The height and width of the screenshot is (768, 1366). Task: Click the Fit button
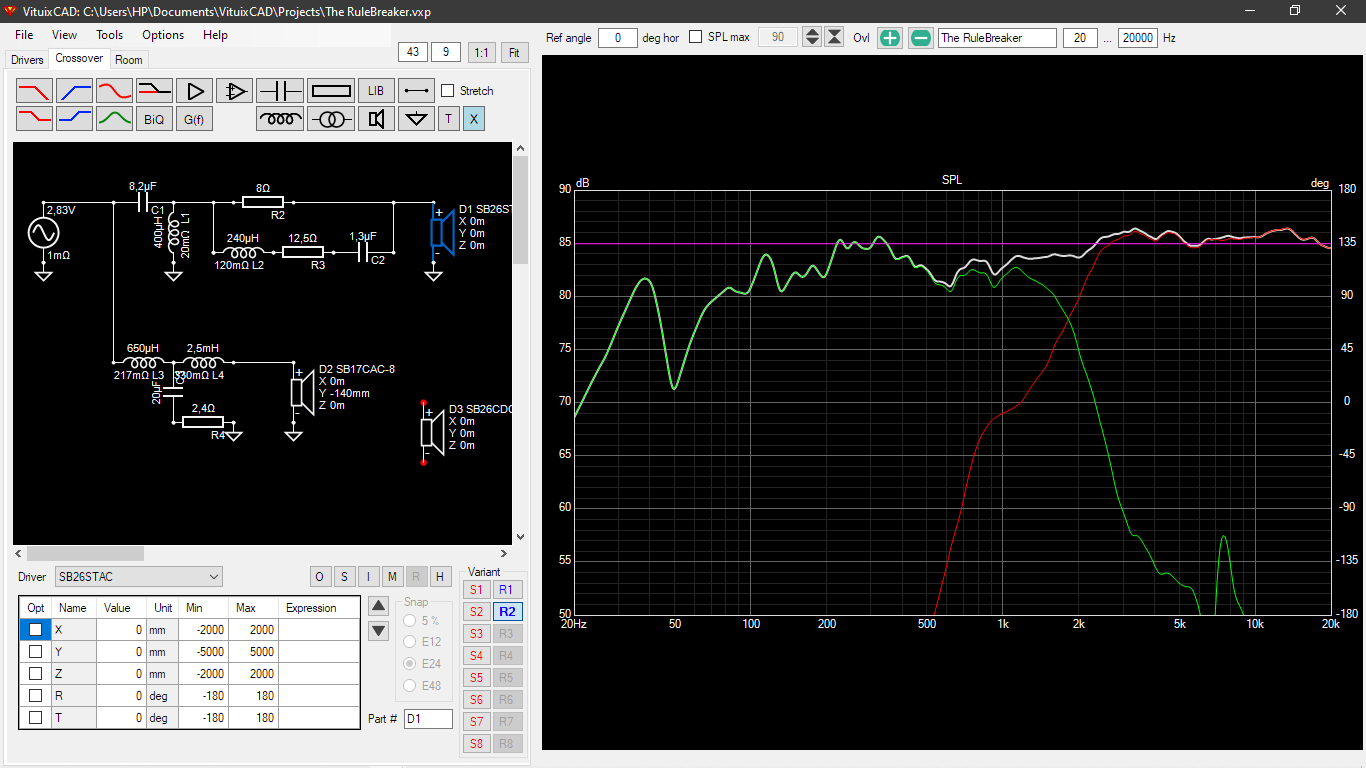pyautogui.click(x=515, y=52)
